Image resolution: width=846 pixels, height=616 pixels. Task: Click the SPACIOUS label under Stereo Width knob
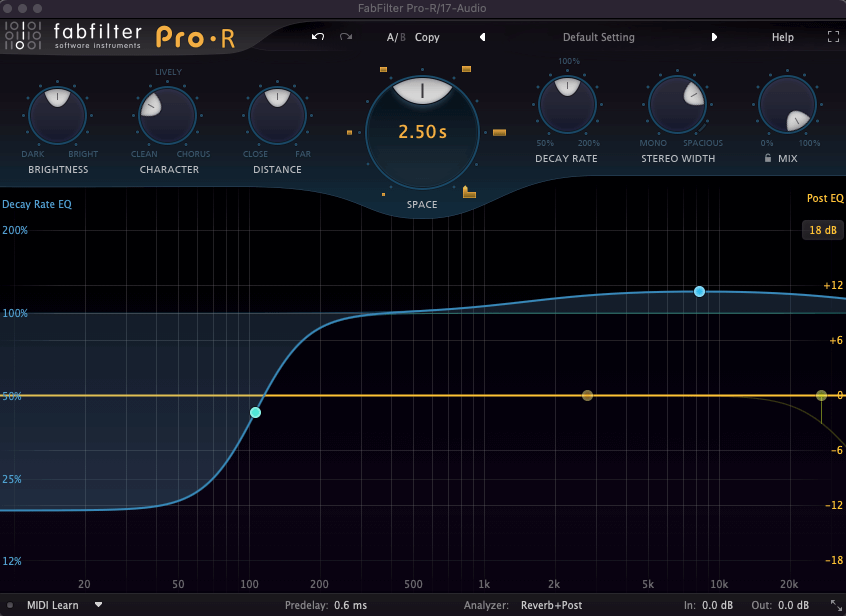[703, 143]
